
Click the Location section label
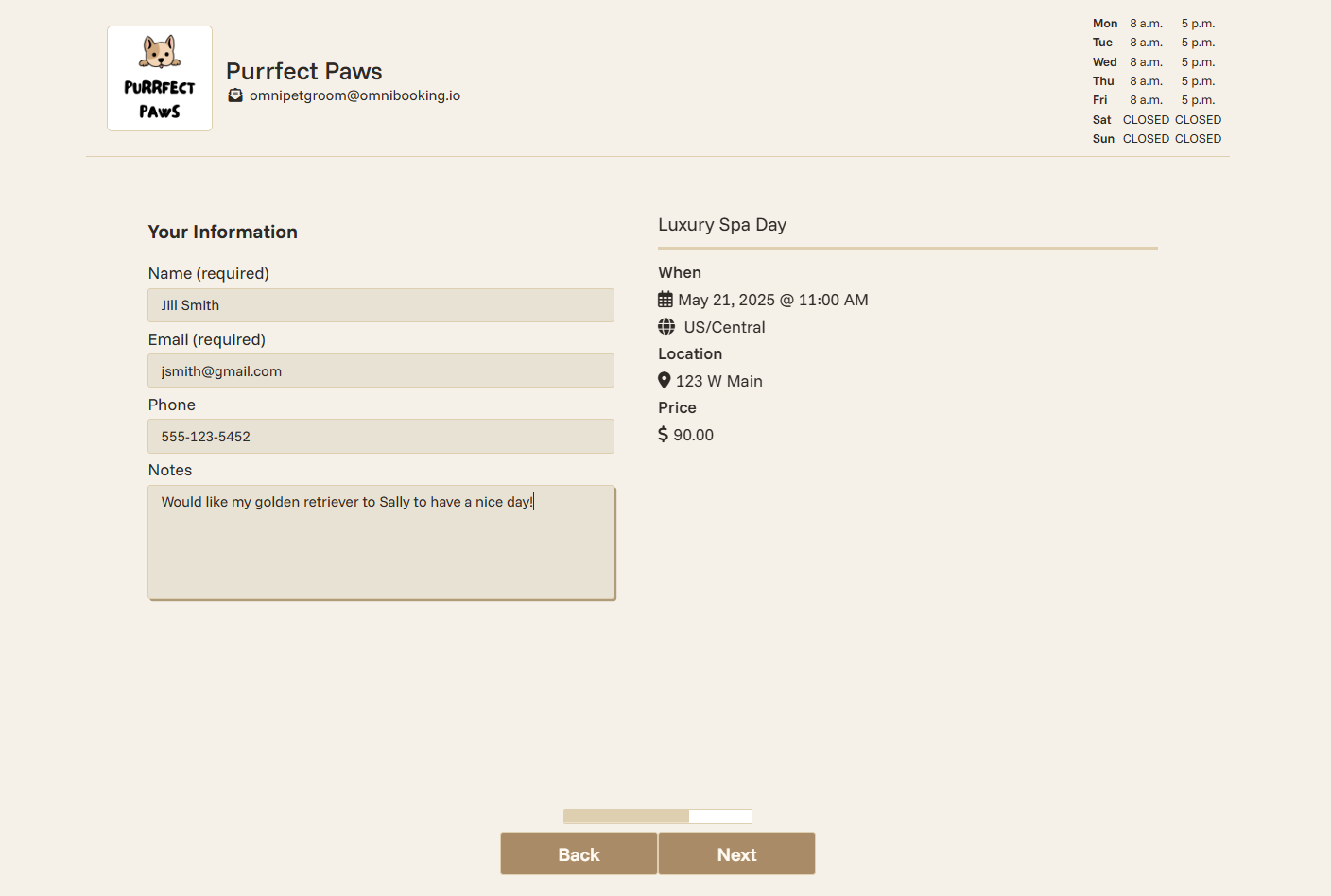point(690,353)
